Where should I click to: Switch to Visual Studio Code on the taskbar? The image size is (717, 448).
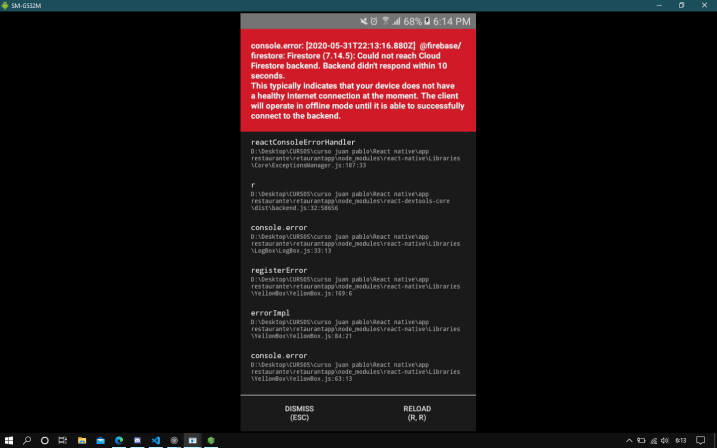(x=155, y=440)
